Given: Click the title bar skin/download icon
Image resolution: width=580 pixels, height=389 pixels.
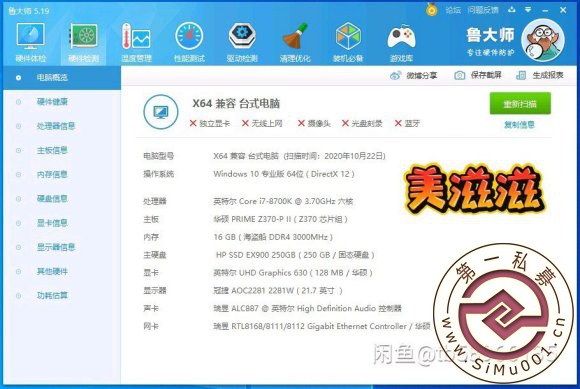Looking at the screenshot, I should [x=512, y=10].
